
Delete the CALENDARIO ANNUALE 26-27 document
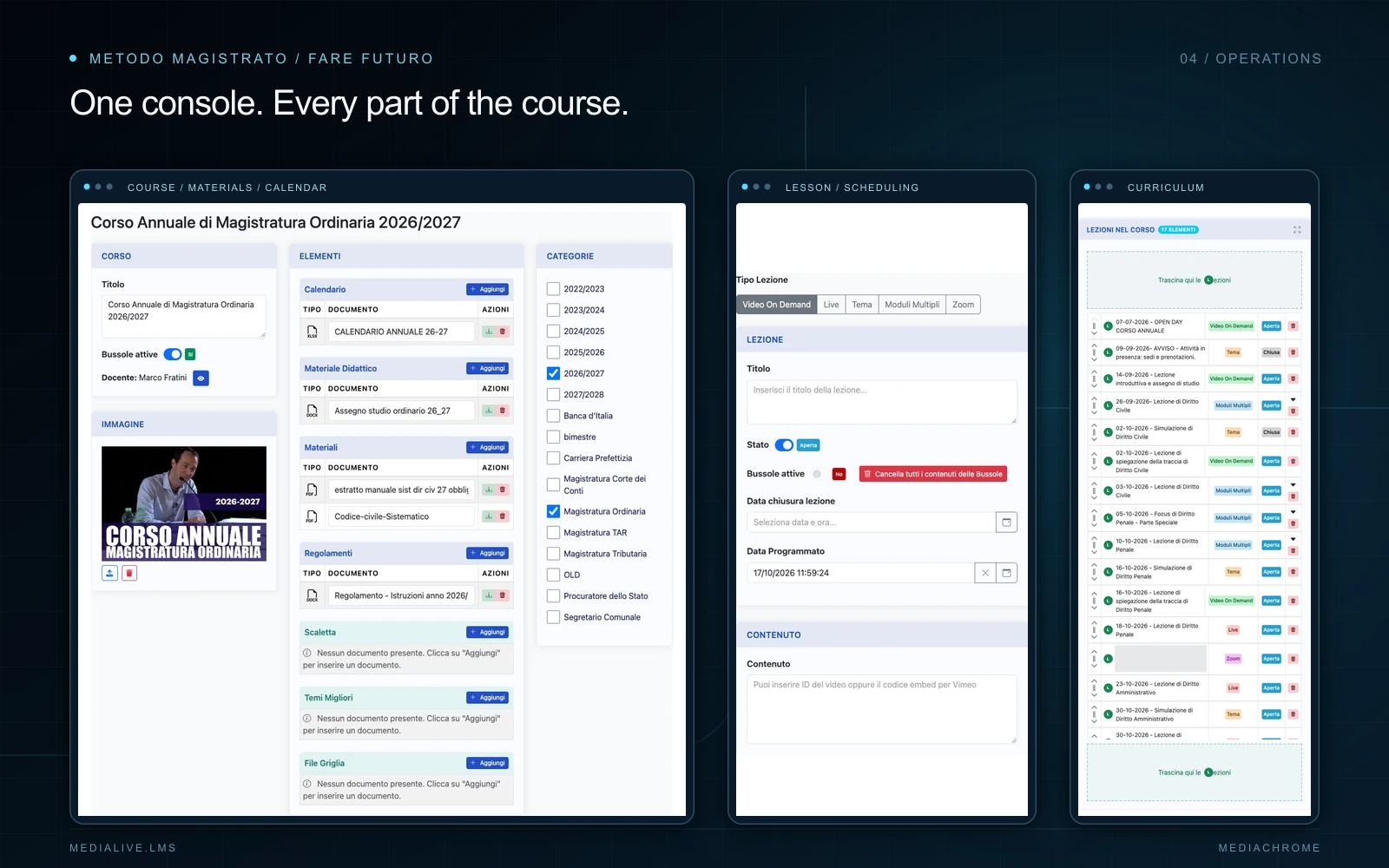503,332
